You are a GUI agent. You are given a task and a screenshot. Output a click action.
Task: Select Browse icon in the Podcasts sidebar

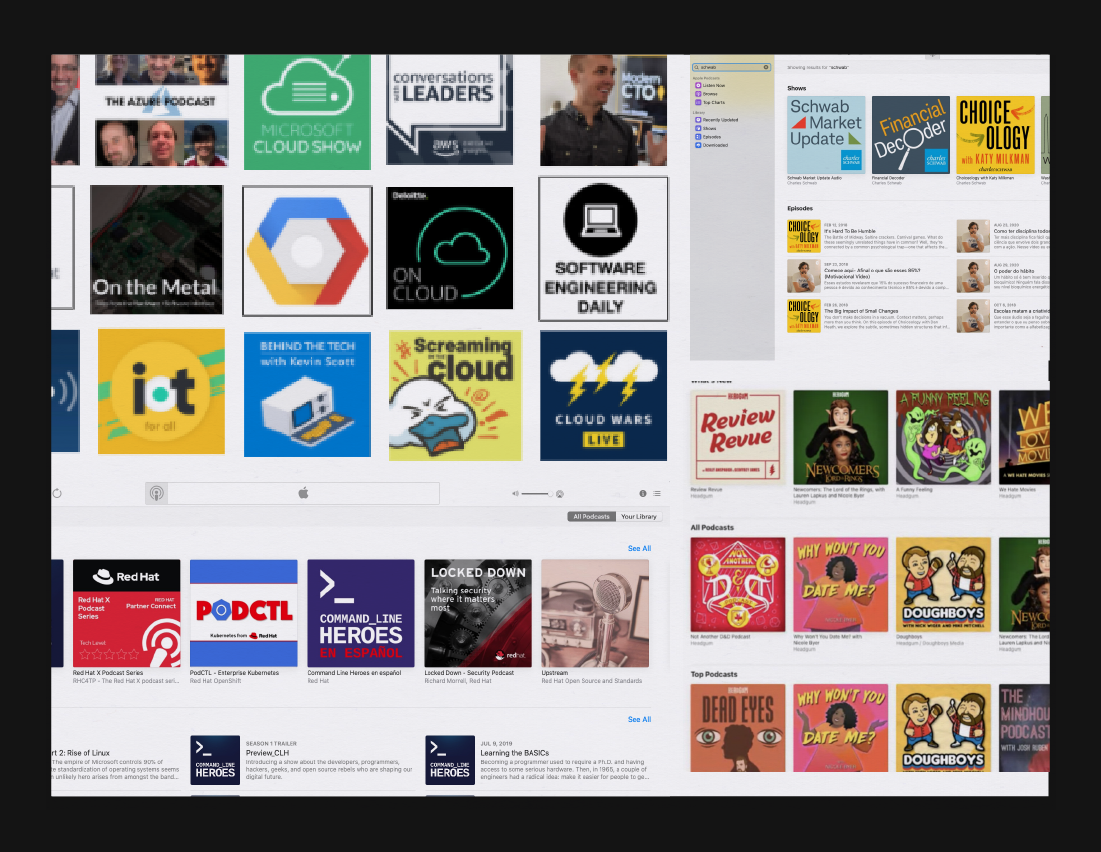tap(698, 94)
